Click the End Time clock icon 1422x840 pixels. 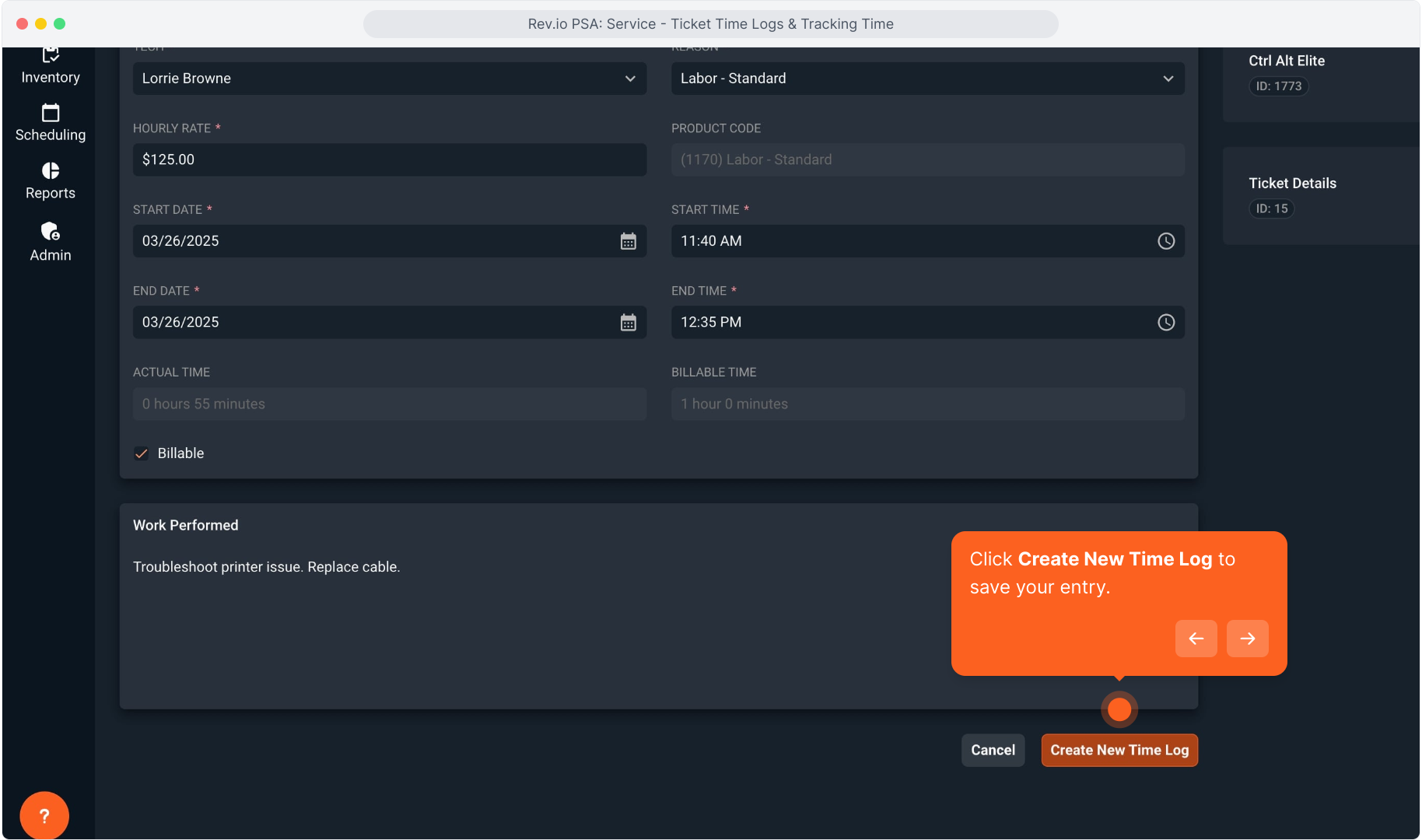1165,323
